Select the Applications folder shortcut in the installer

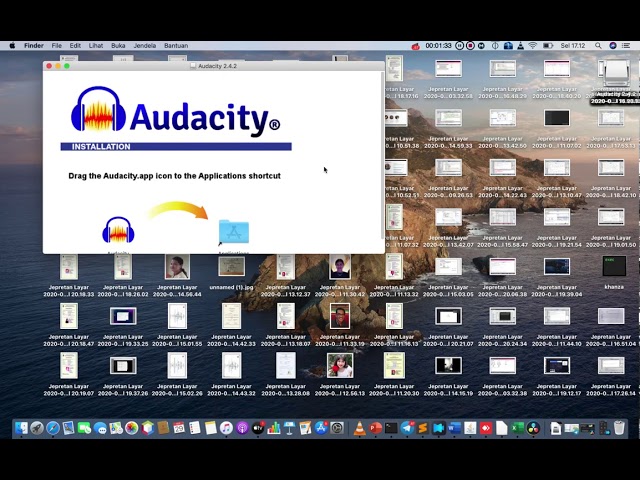234,232
